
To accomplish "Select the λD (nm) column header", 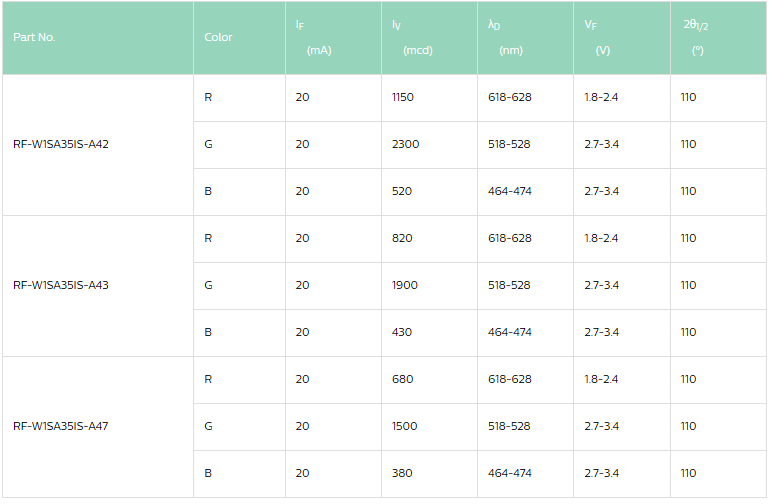I will click(505, 37).
